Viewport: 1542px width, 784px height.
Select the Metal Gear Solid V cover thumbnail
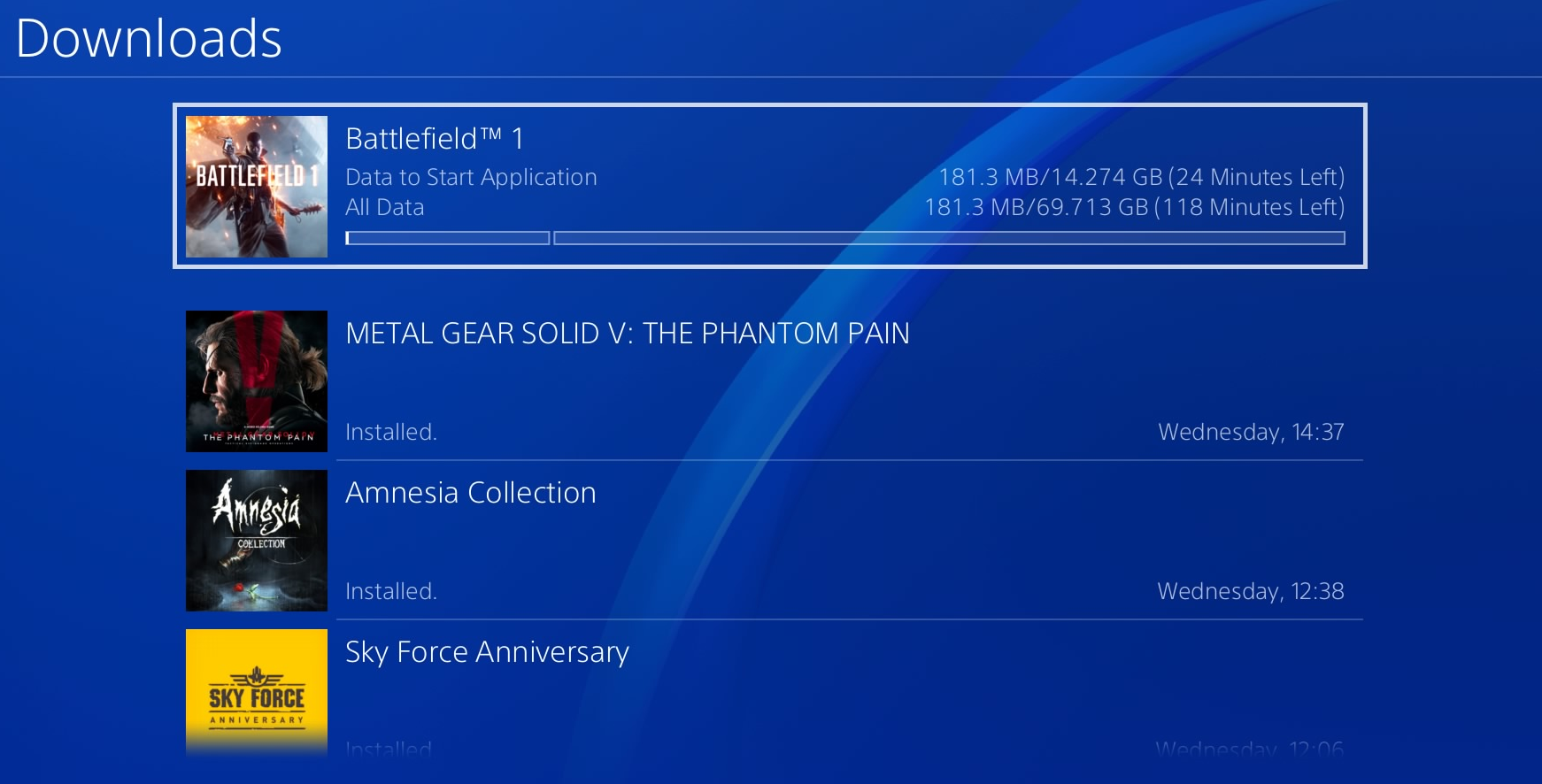(x=257, y=381)
